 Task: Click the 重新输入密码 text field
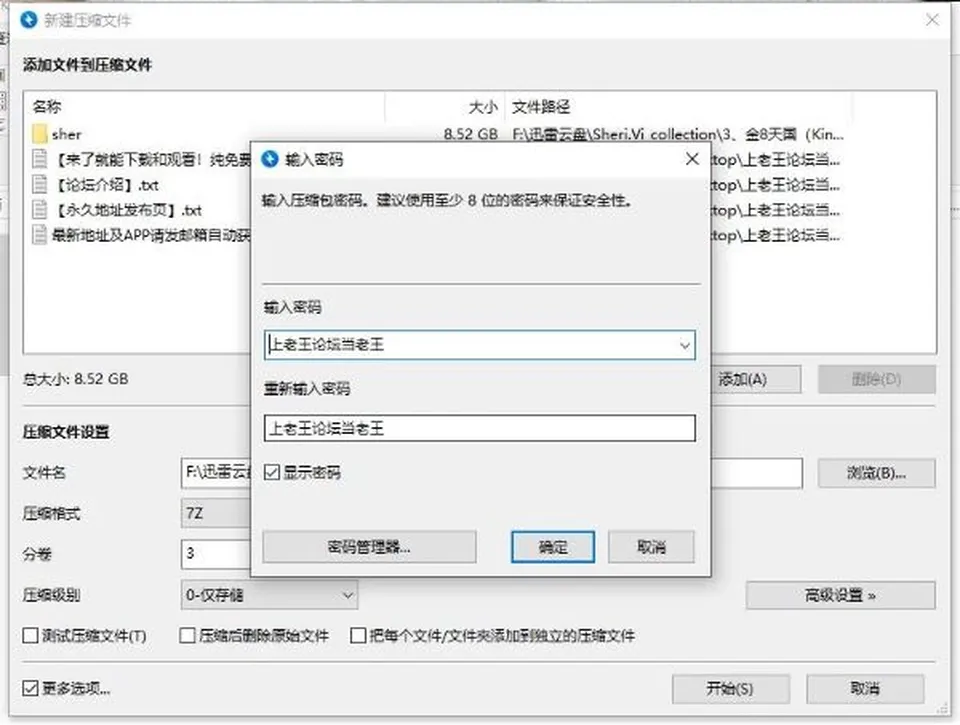coord(480,428)
